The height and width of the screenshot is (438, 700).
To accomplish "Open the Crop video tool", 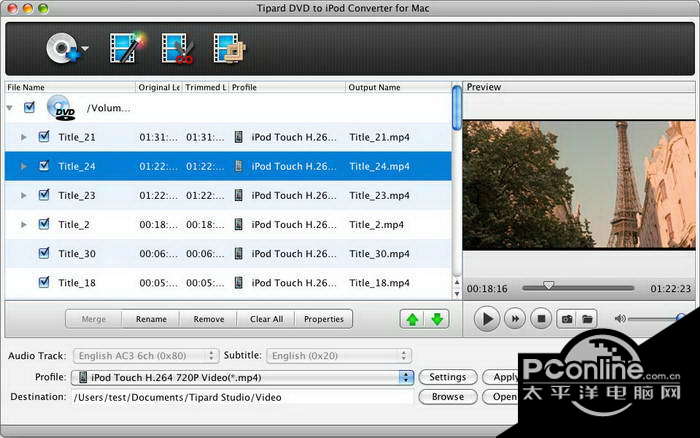I will coord(229,48).
